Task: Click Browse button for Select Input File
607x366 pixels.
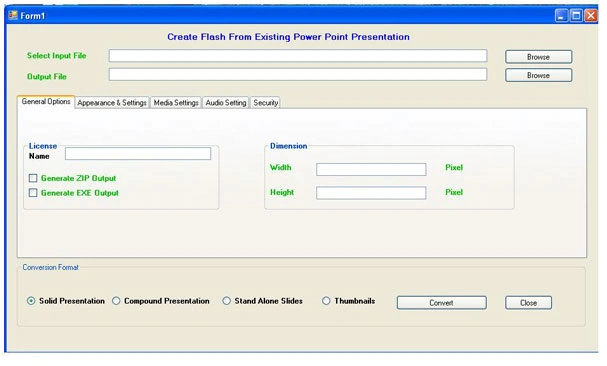Action: (x=538, y=57)
